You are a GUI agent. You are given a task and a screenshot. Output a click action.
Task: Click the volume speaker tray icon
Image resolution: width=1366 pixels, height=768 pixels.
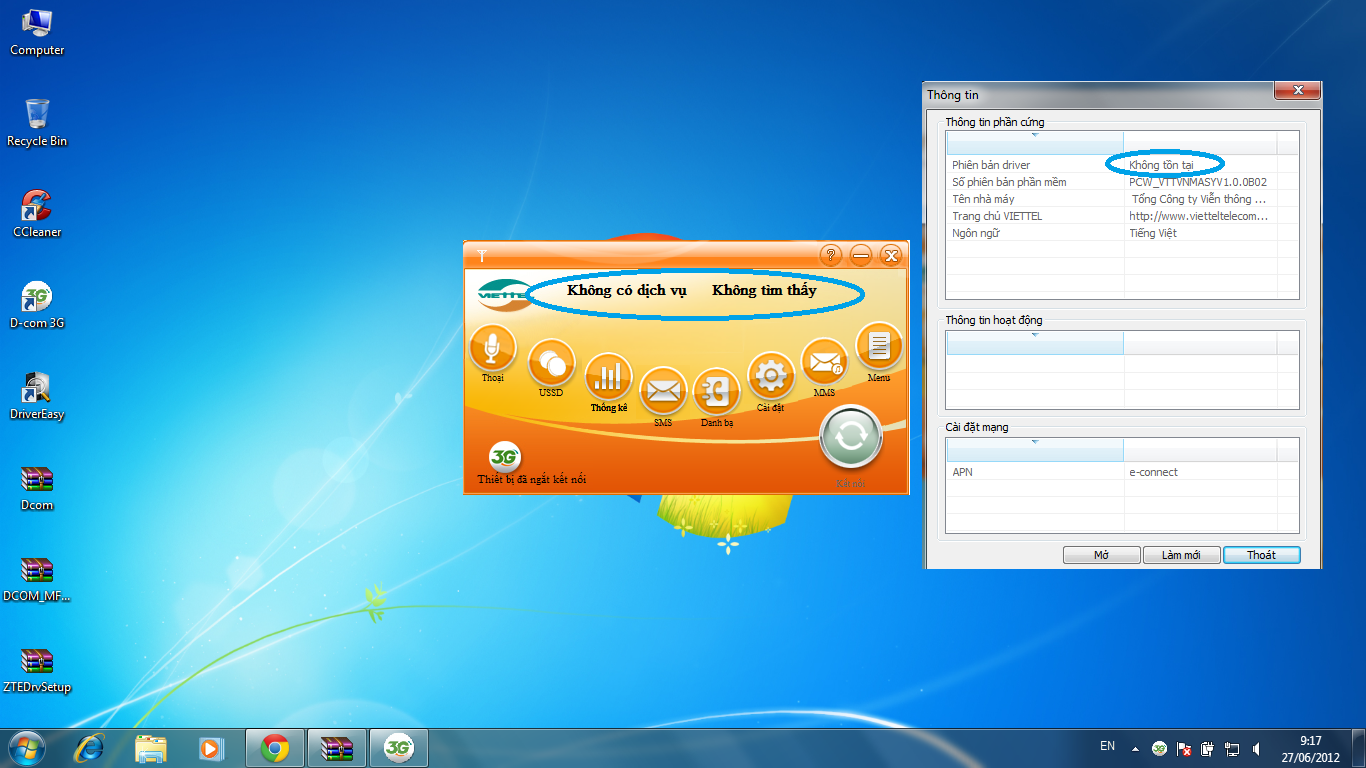tap(1256, 748)
